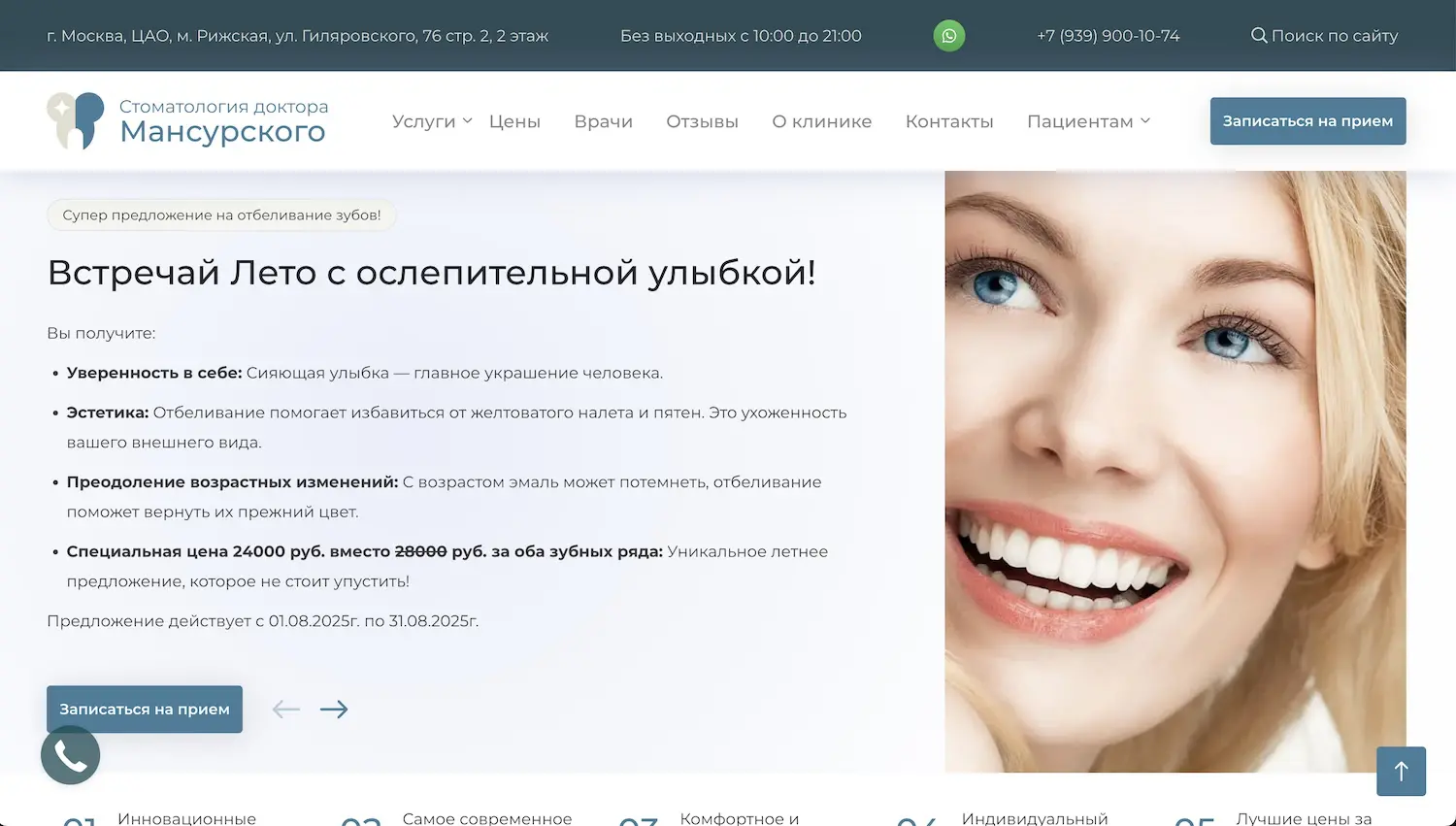
Task: Click the Супер предложение whitening badge
Action: (x=221, y=215)
